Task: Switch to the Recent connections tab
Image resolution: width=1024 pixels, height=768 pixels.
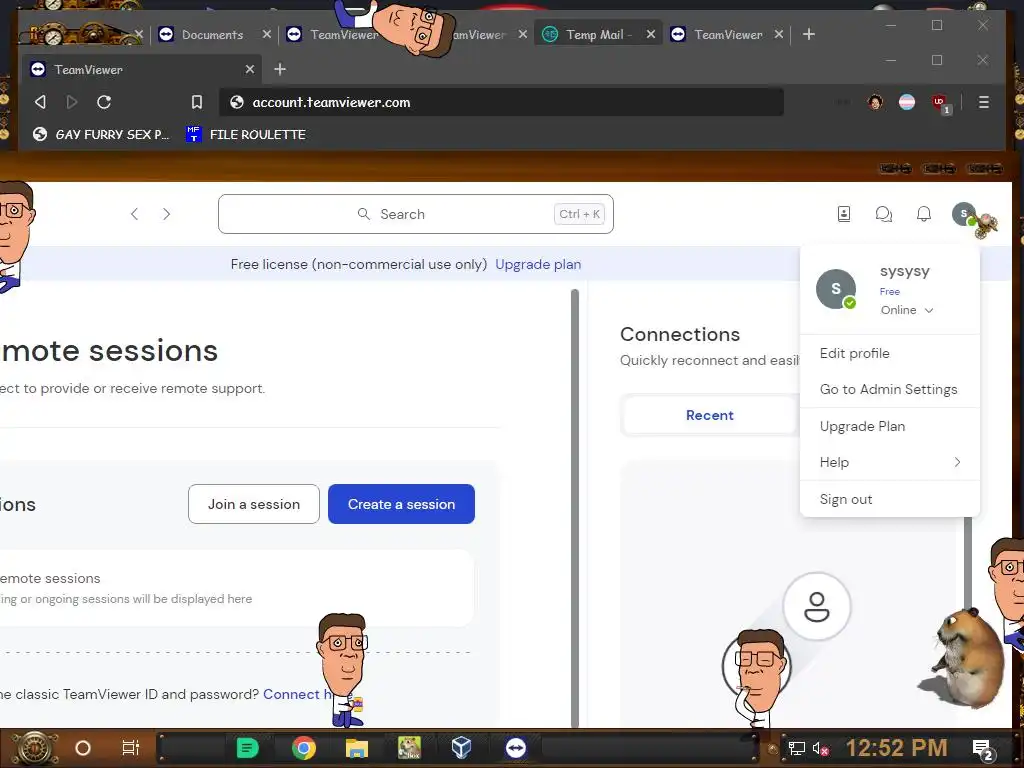Action: [710, 415]
